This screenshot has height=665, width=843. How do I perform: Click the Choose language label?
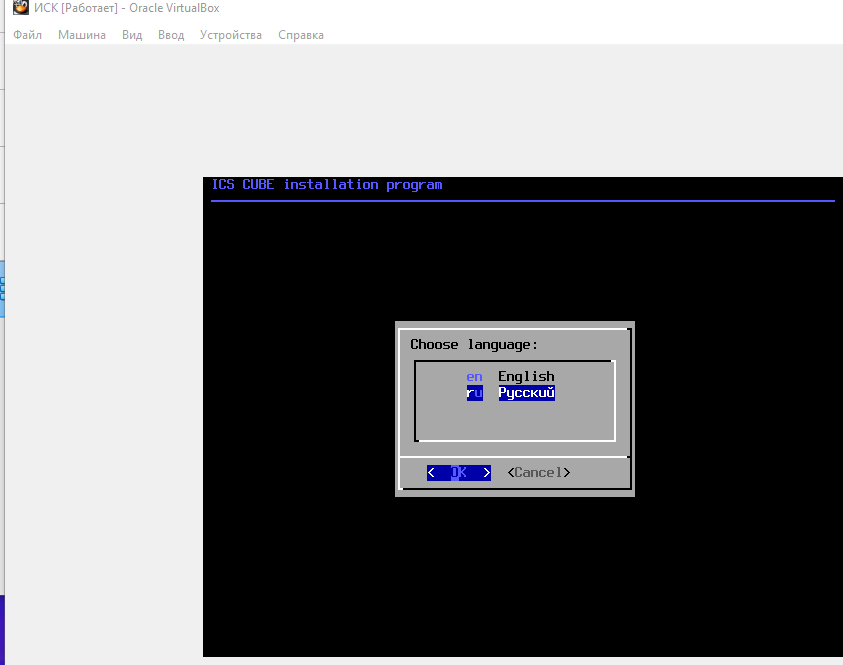[x=474, y=345]
